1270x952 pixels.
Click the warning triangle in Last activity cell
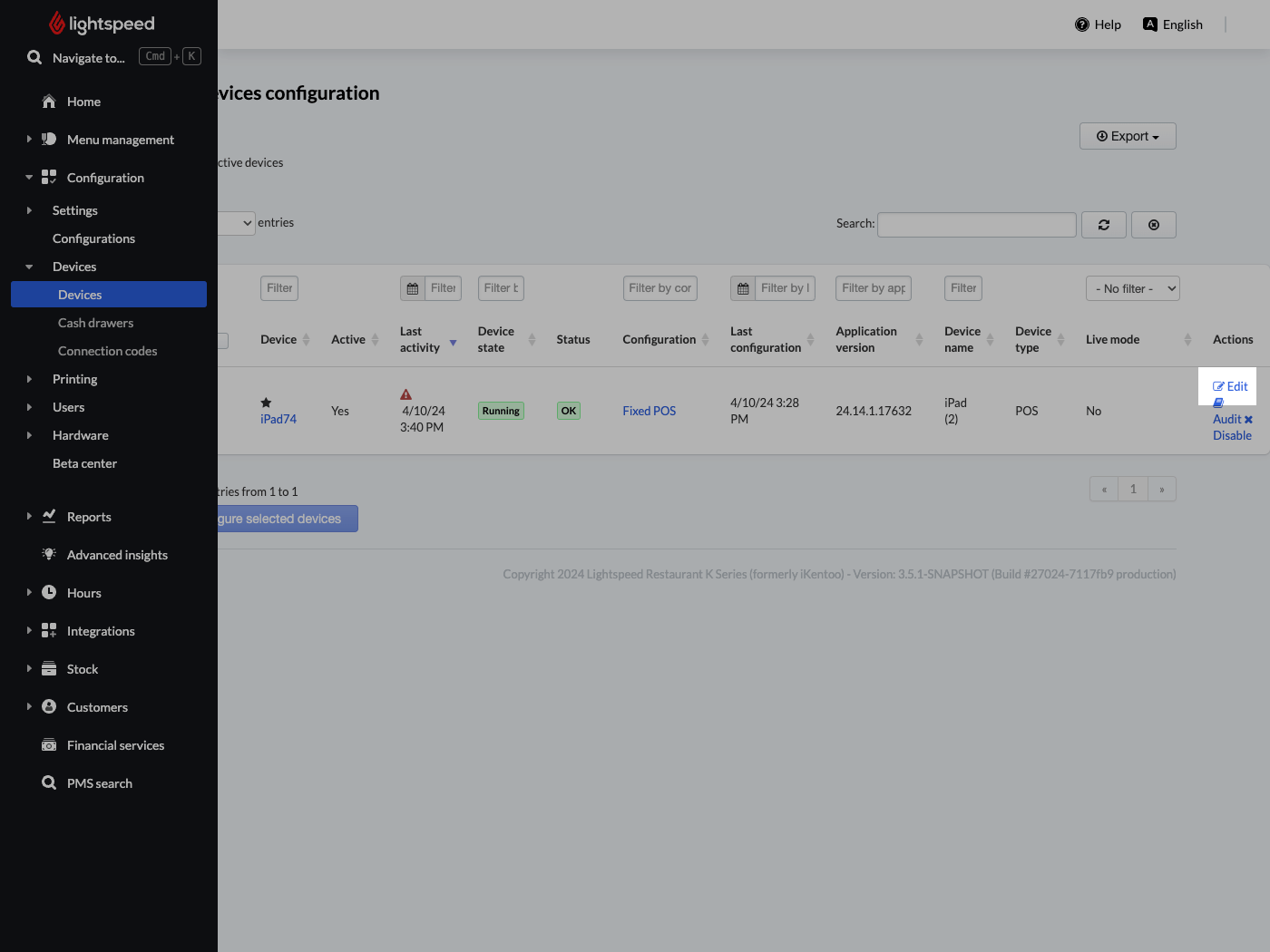point(405,394)
